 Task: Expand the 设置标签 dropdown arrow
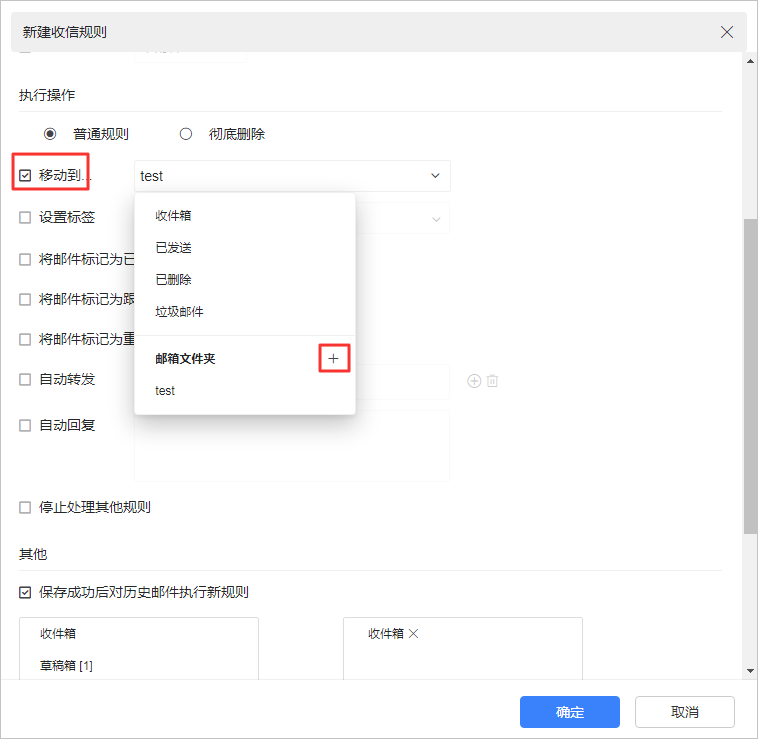click(x=435, y=218)
